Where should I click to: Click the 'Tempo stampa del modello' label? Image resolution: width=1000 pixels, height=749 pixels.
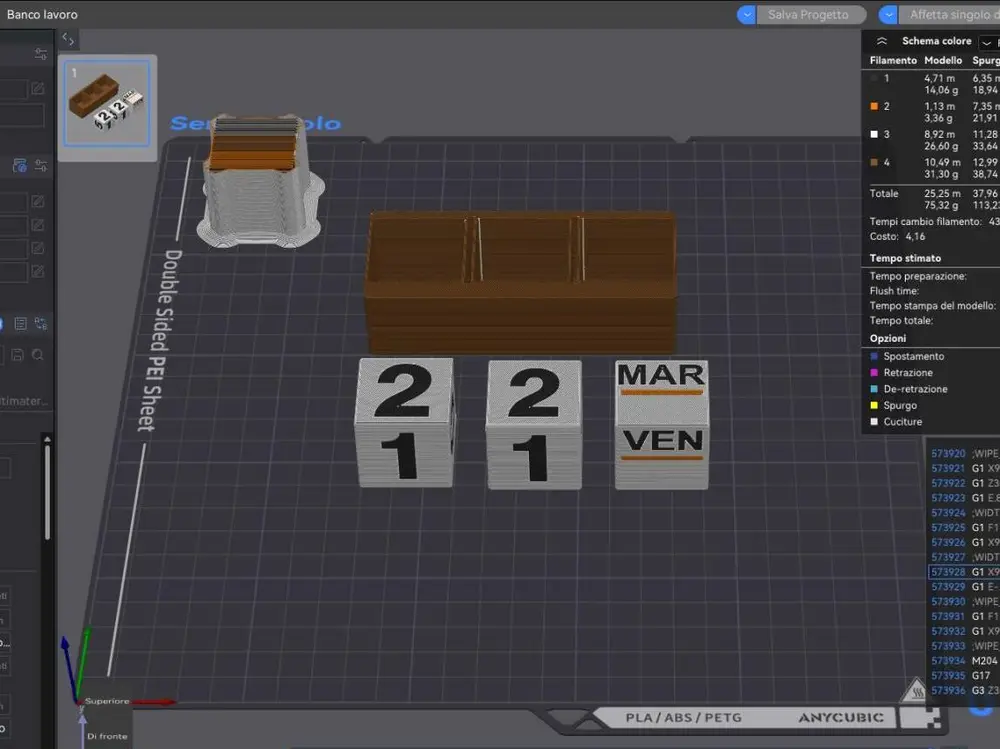click(932, 306)
